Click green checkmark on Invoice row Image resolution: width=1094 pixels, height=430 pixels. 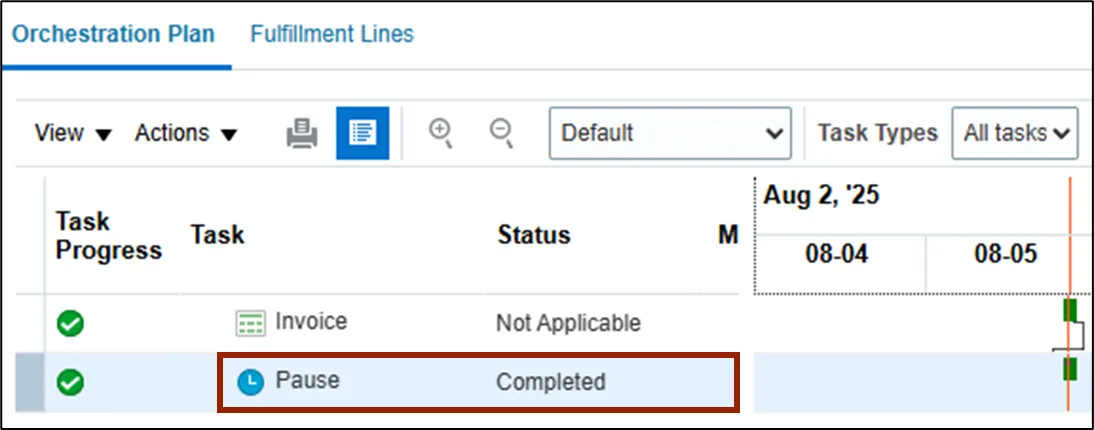pos(71,323)
